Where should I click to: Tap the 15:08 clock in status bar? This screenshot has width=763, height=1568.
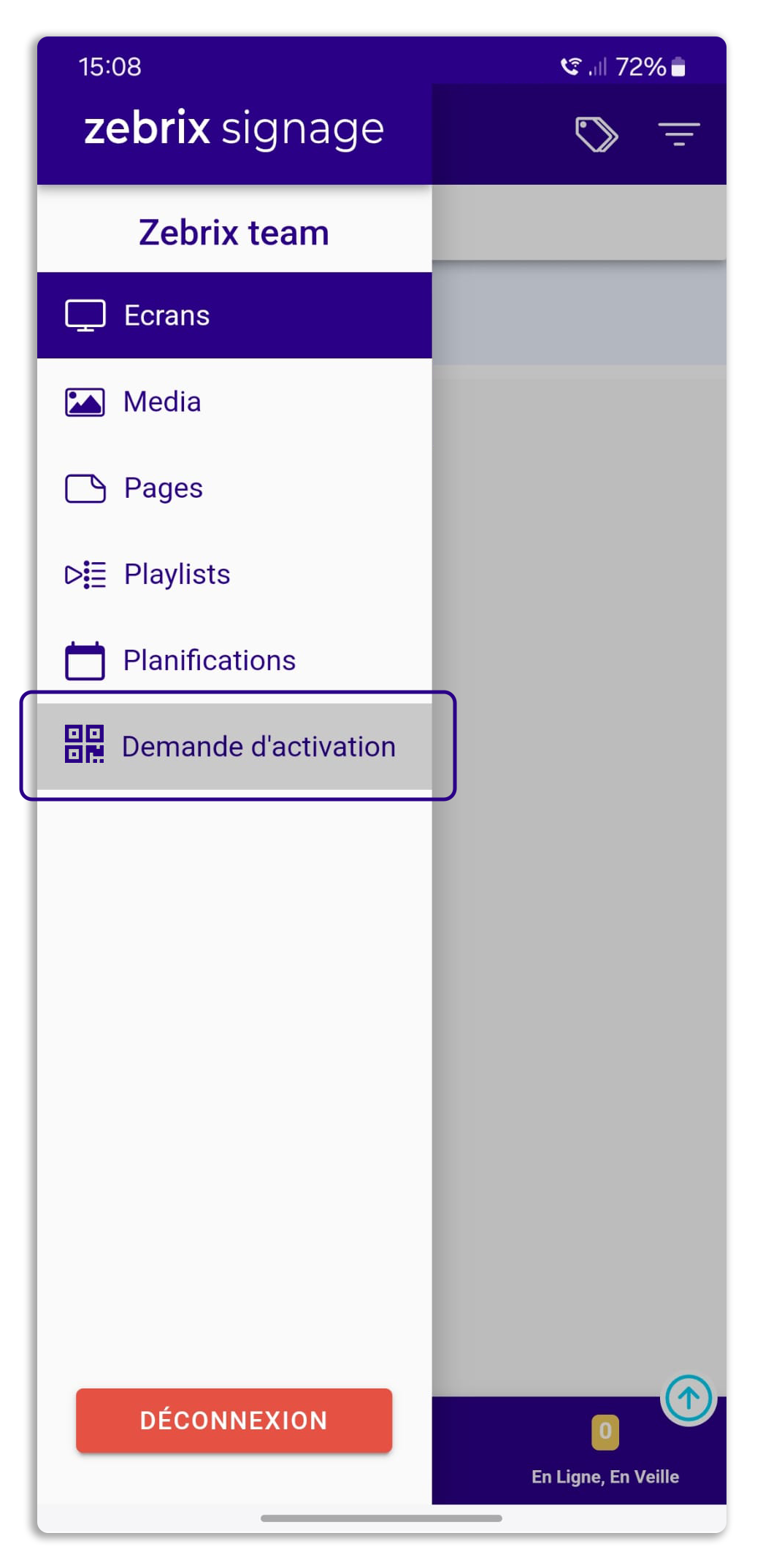(110, 66)
